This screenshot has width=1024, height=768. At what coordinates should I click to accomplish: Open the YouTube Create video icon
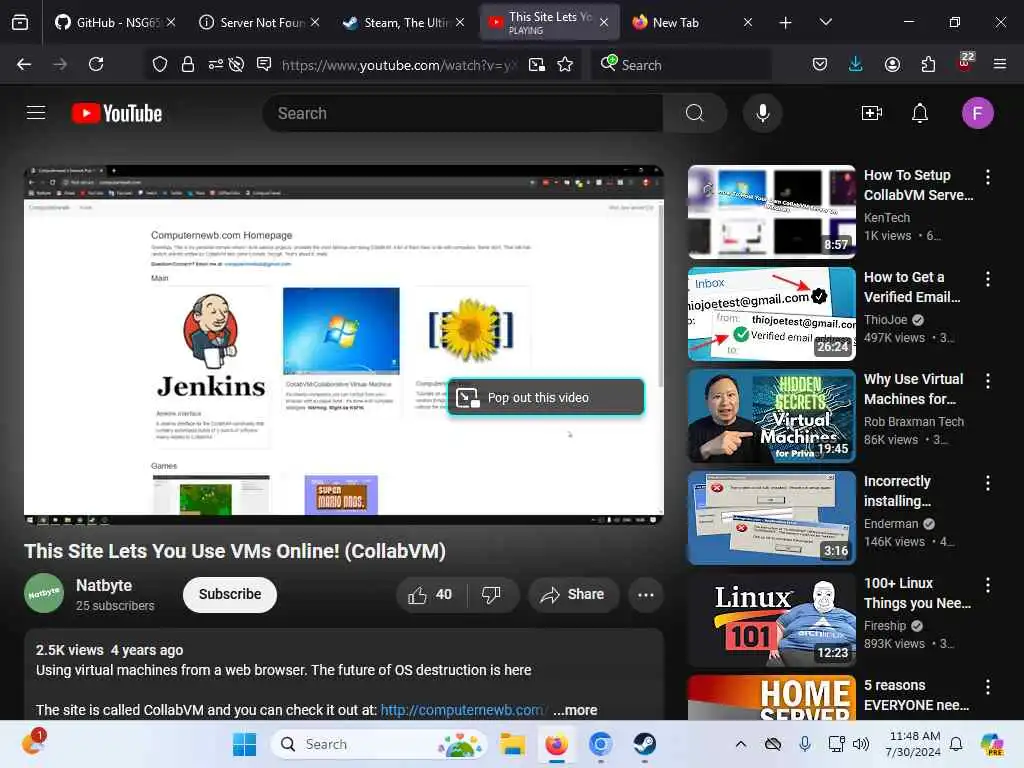click(x=872, y=113)
